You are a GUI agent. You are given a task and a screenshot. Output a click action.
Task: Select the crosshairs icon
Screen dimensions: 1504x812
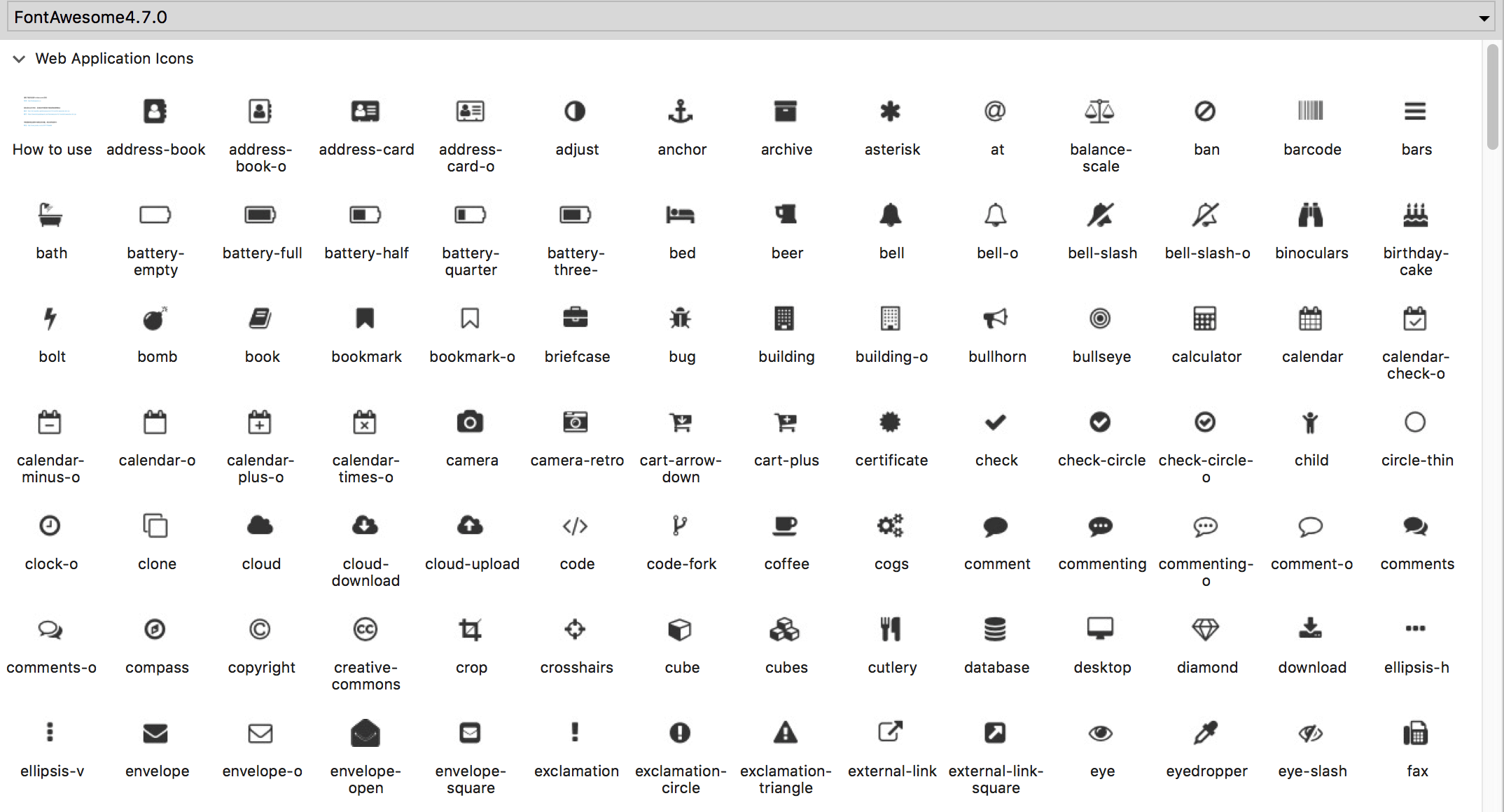(575, 629)
